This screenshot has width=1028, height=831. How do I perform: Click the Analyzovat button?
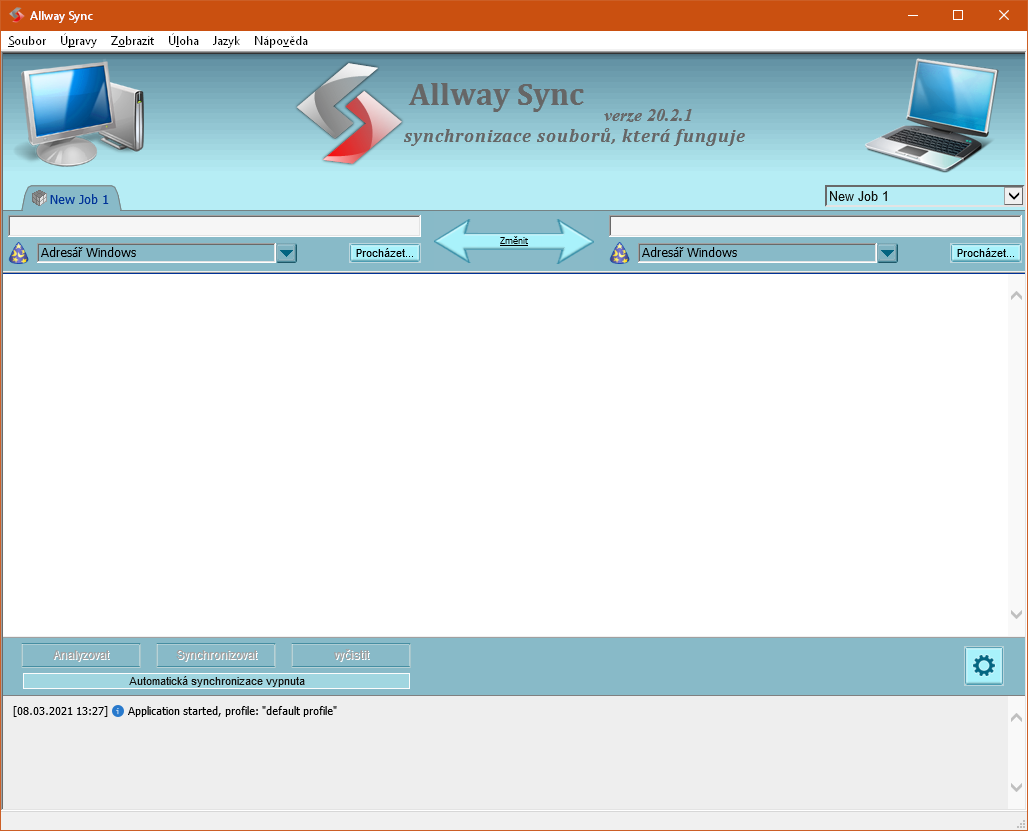81,655
